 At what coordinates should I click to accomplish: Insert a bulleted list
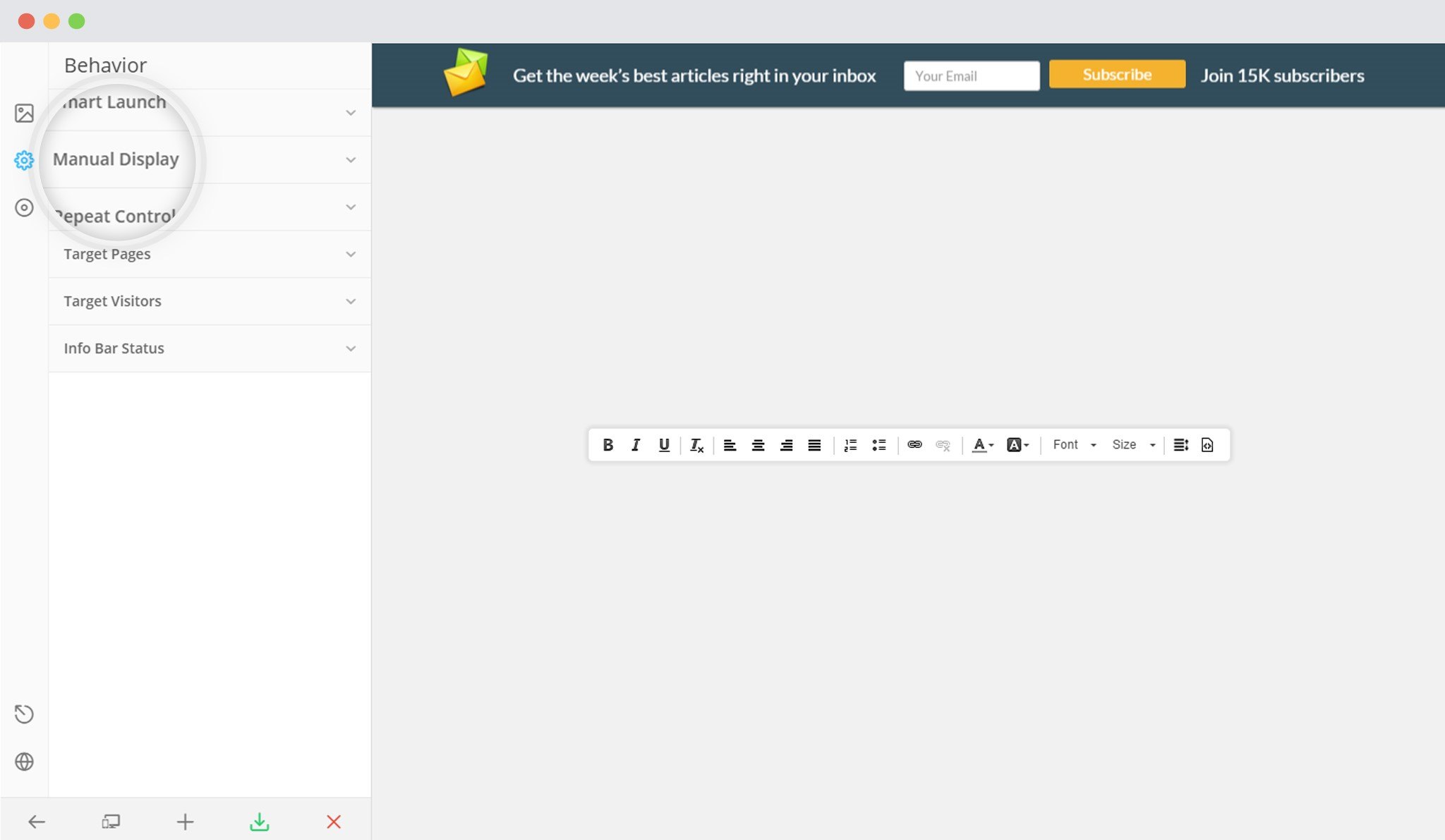click(878, 445)
